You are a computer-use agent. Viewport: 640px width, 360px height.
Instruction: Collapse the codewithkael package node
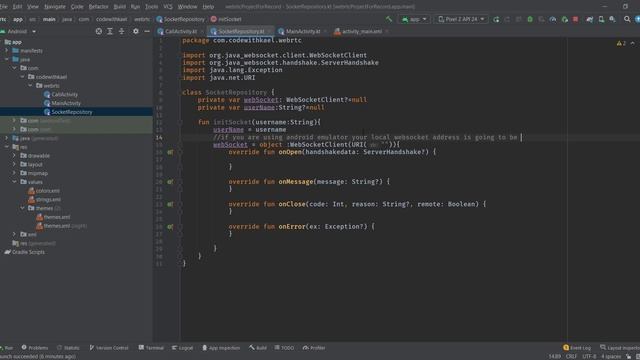pos(22,77)
